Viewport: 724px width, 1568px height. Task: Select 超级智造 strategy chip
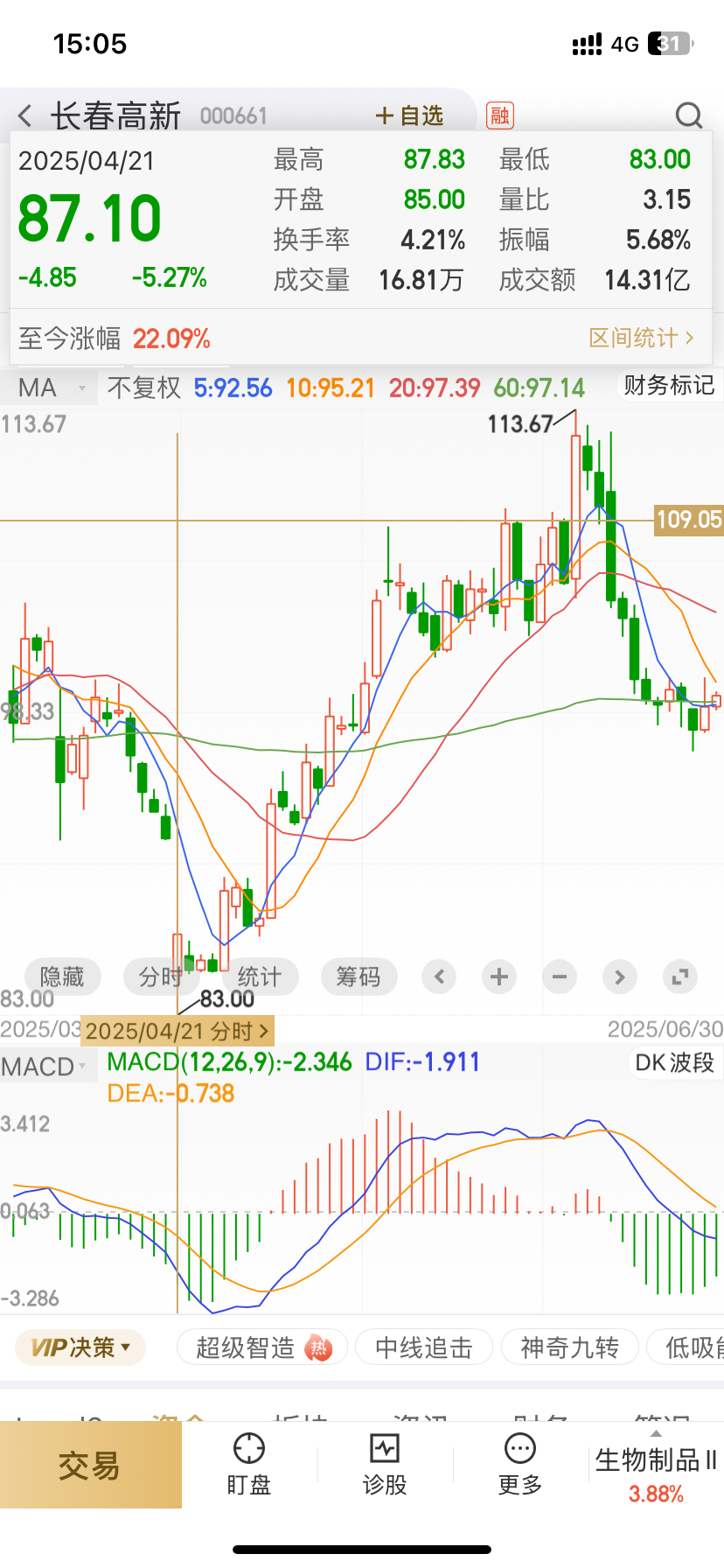(x=262, y=1347)
